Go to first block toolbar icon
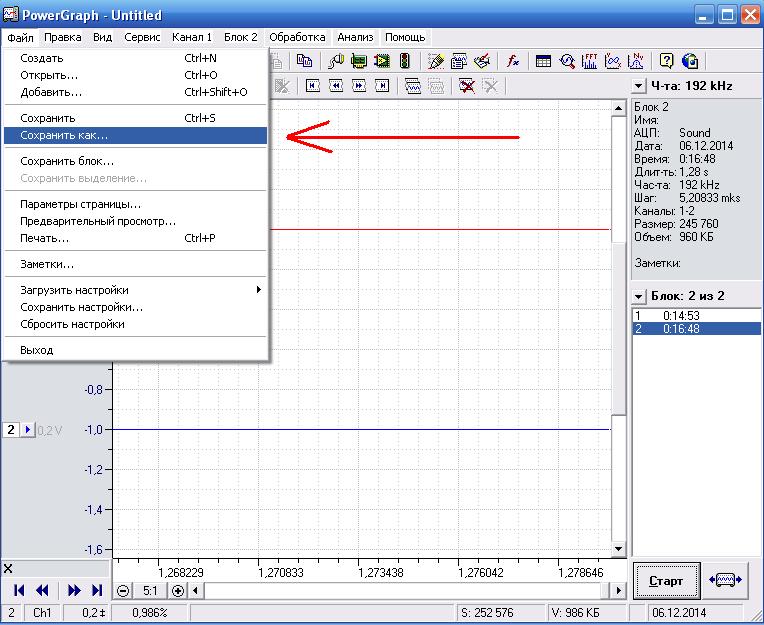764x625 pixels. [312, 86]
